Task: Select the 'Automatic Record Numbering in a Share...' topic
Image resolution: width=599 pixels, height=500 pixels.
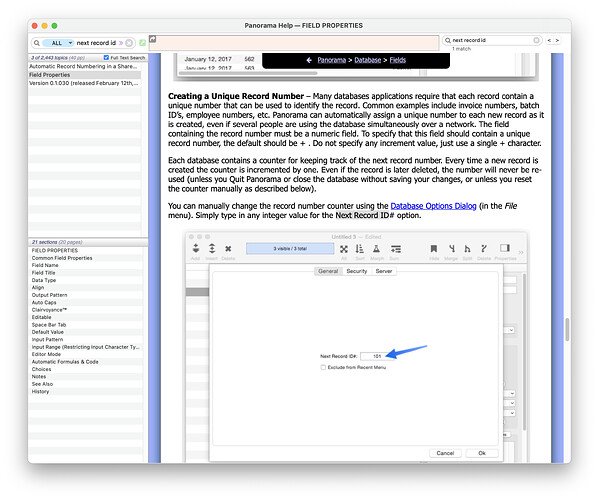Action: pyautogui.click(x=83, y=66)
